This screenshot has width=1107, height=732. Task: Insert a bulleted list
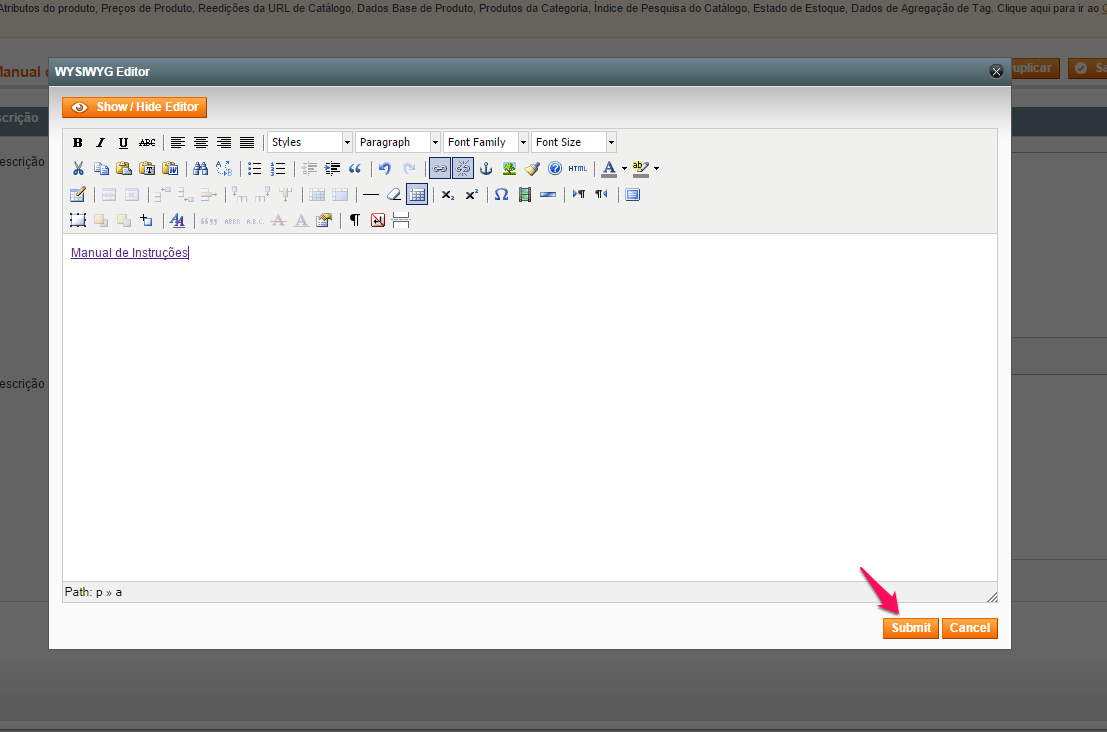coord(255,168)
